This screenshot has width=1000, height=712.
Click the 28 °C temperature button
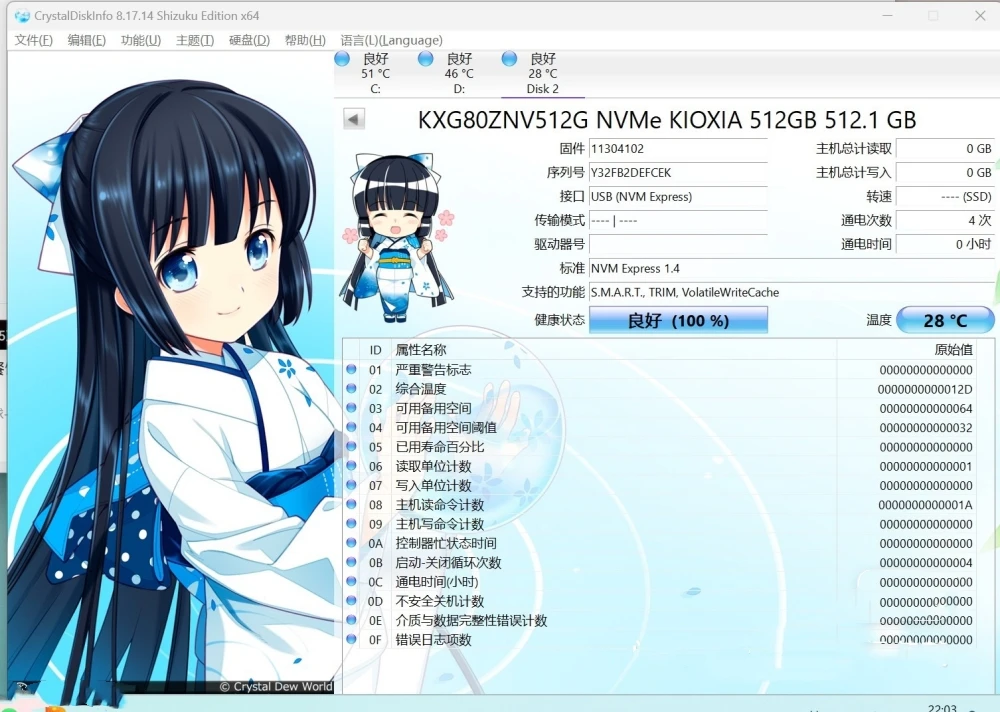pos(945,321)
